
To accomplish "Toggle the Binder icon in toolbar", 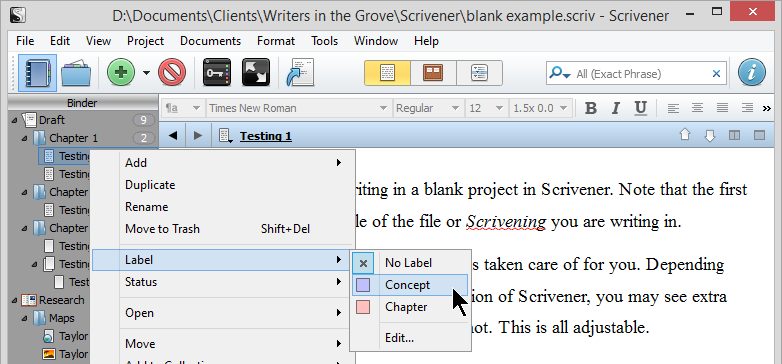I will 37,73.
